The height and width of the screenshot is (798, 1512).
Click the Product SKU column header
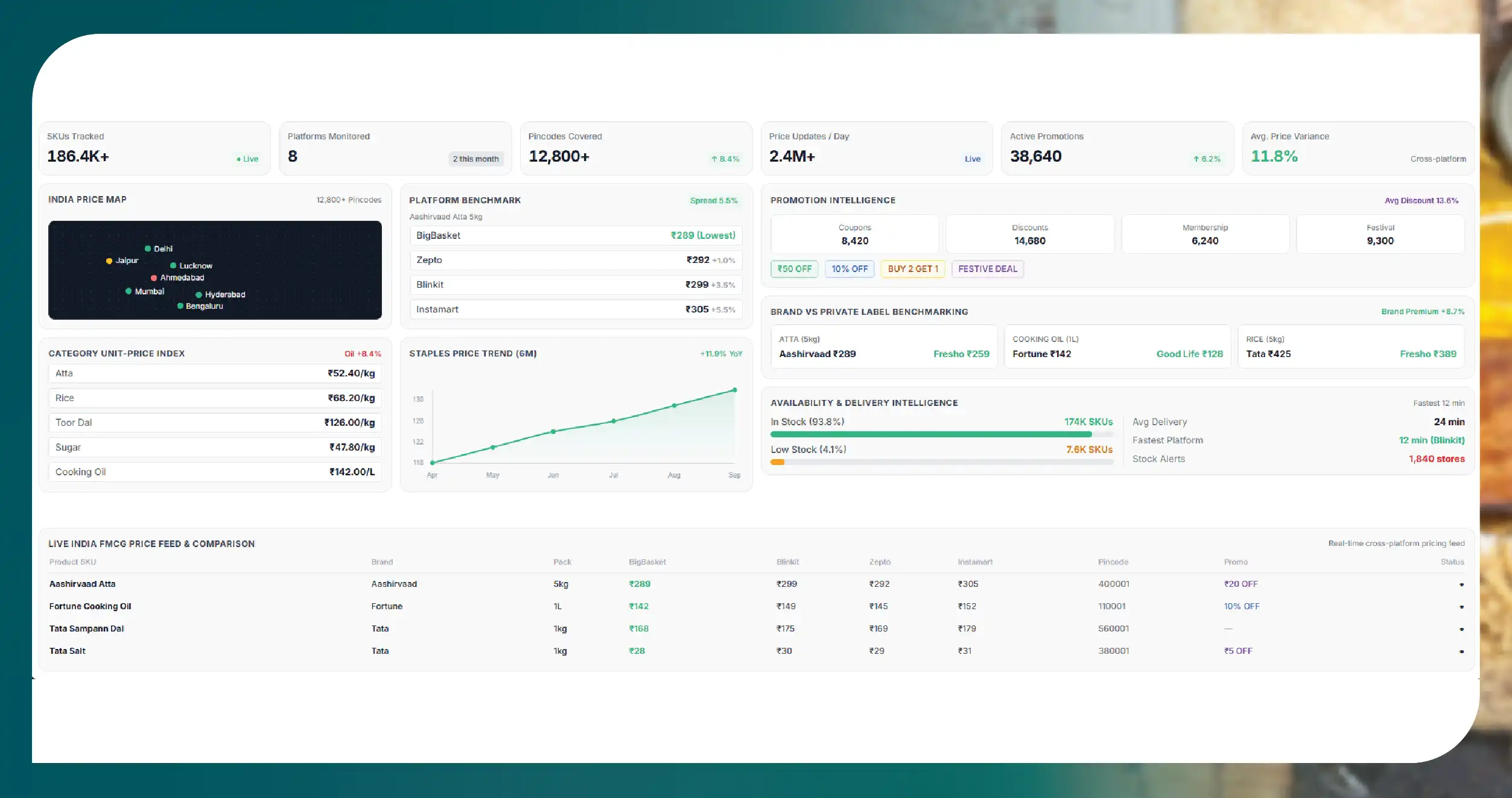(72, 562)
